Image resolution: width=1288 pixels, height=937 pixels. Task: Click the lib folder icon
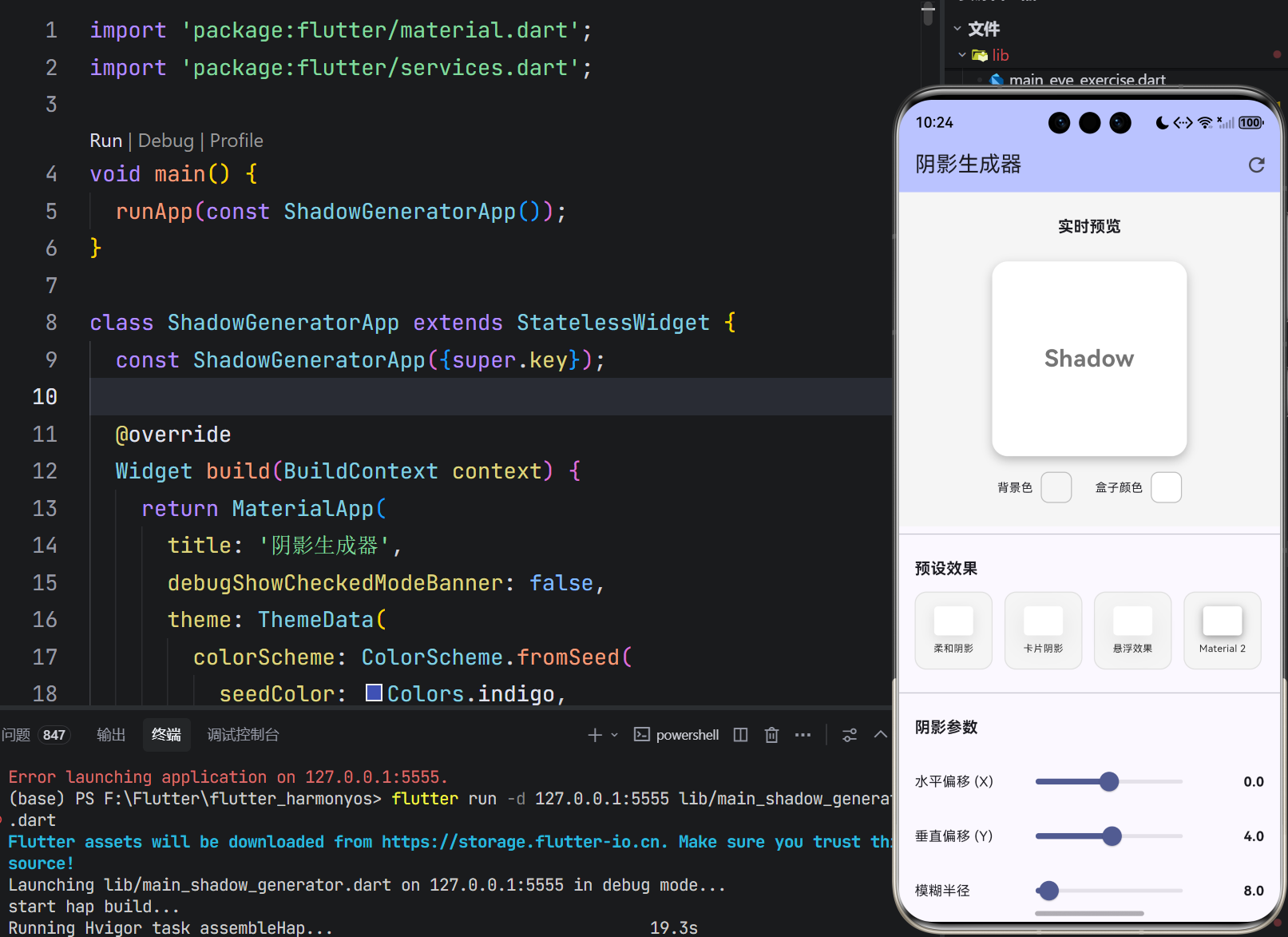coord(980,55)
